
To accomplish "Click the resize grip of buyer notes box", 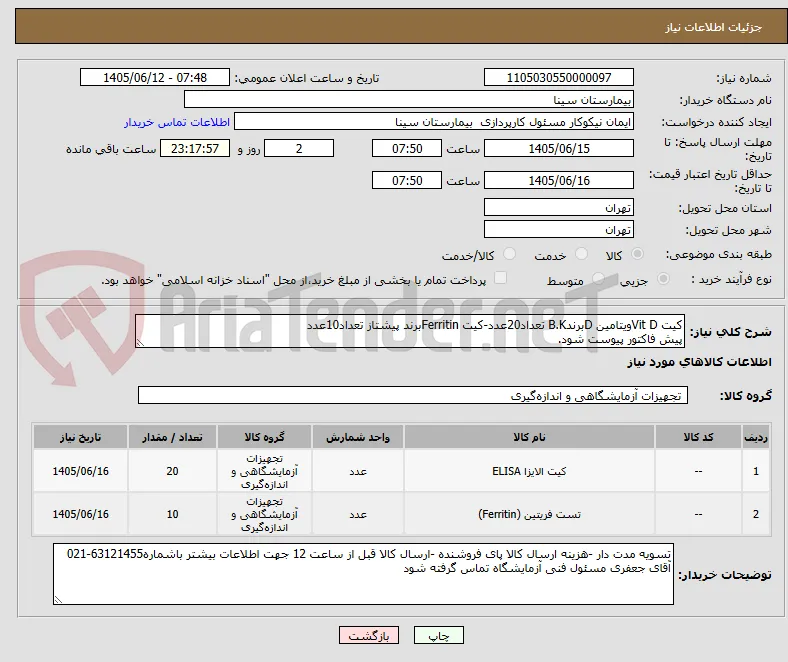I will pyautogui.click(x=58, y=599).
